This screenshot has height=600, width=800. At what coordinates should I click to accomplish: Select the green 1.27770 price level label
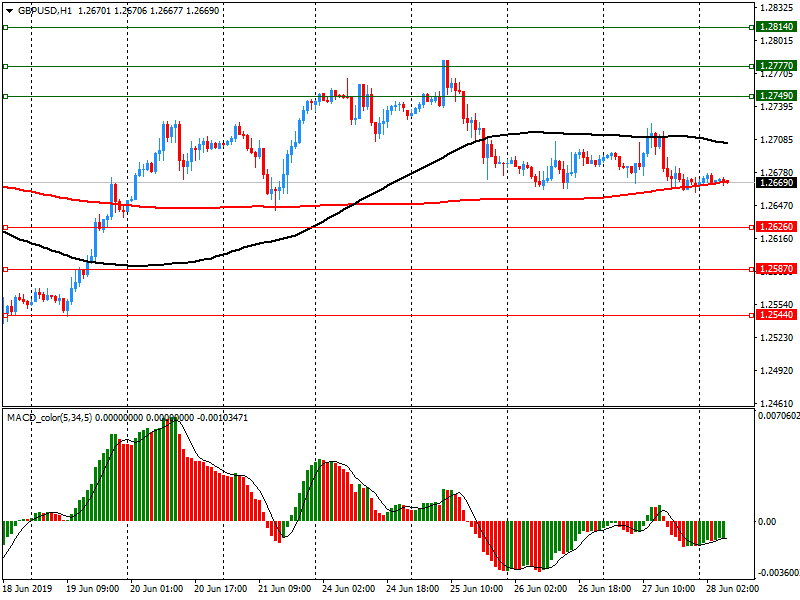pyautogui.click(x=776, y=66)
